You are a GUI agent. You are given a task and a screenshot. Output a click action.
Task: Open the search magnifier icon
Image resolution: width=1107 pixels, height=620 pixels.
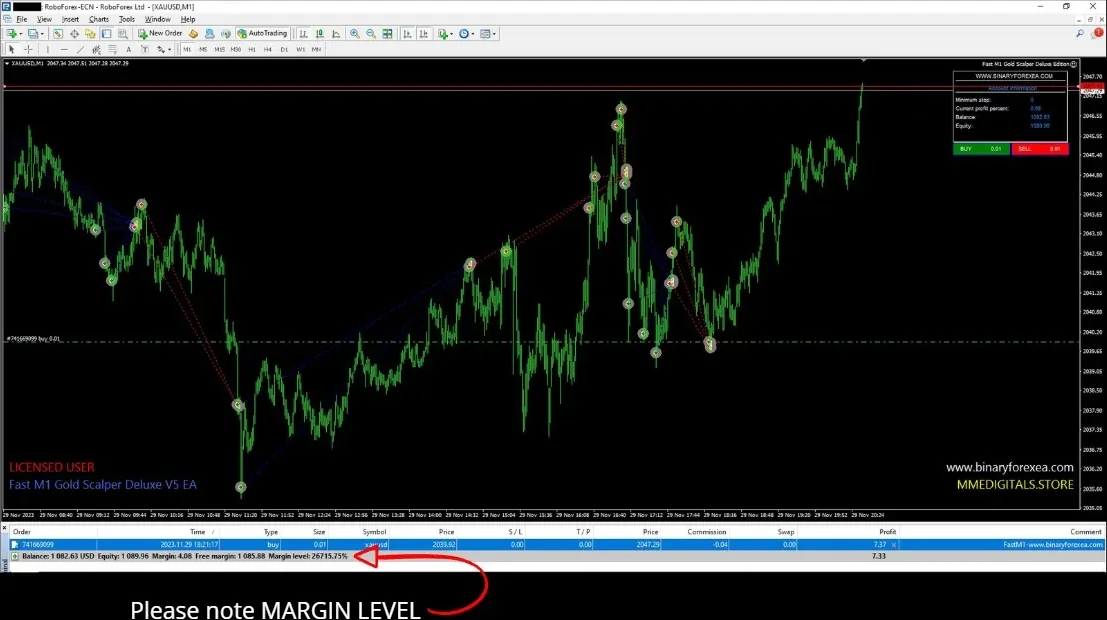[x=1079, y=33]
